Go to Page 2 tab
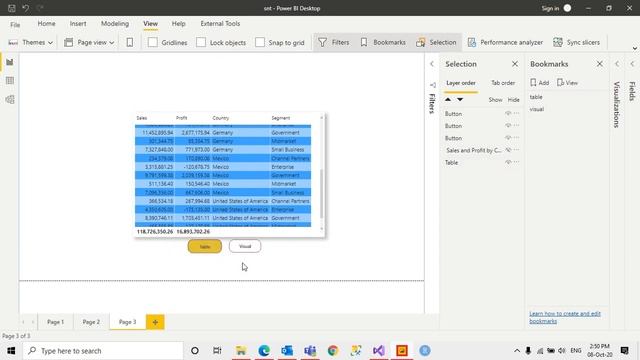This screenshot has width=640, height=360. (x=91, y=322)
